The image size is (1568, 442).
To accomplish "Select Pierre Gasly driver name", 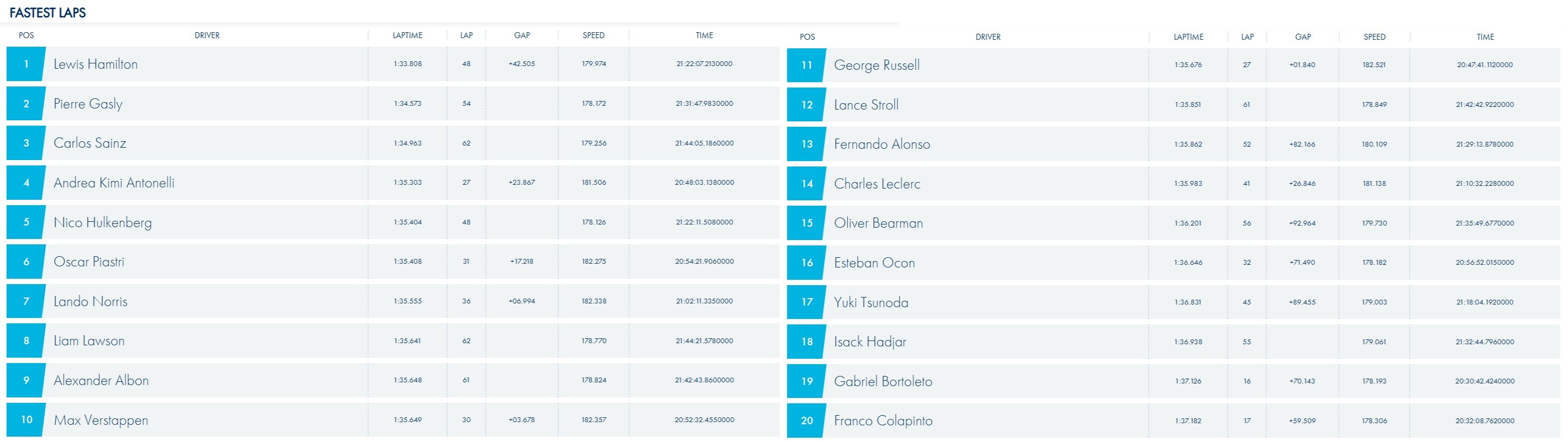I will pos(88,104).
